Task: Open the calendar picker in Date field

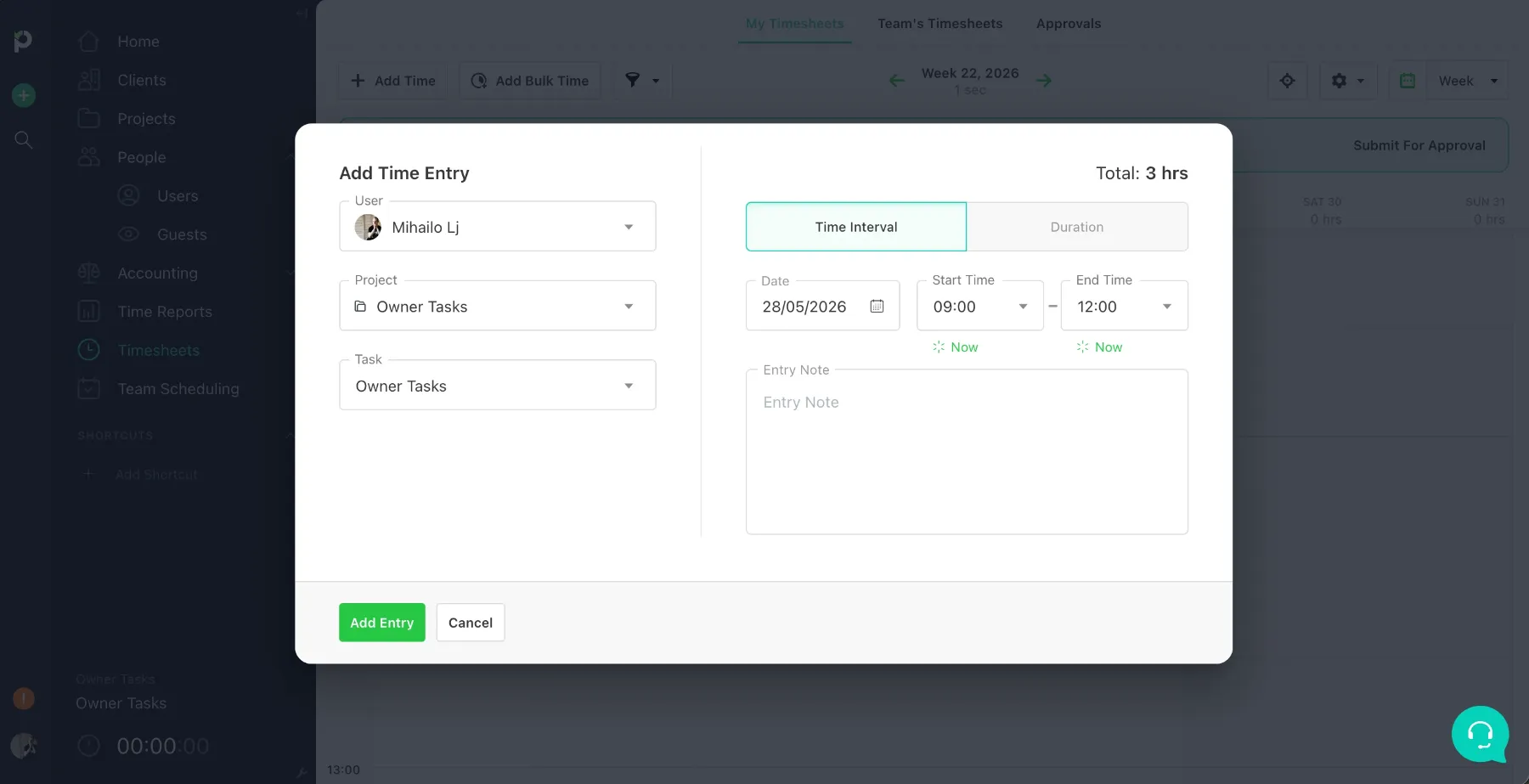Action: [x=877, y=306]
